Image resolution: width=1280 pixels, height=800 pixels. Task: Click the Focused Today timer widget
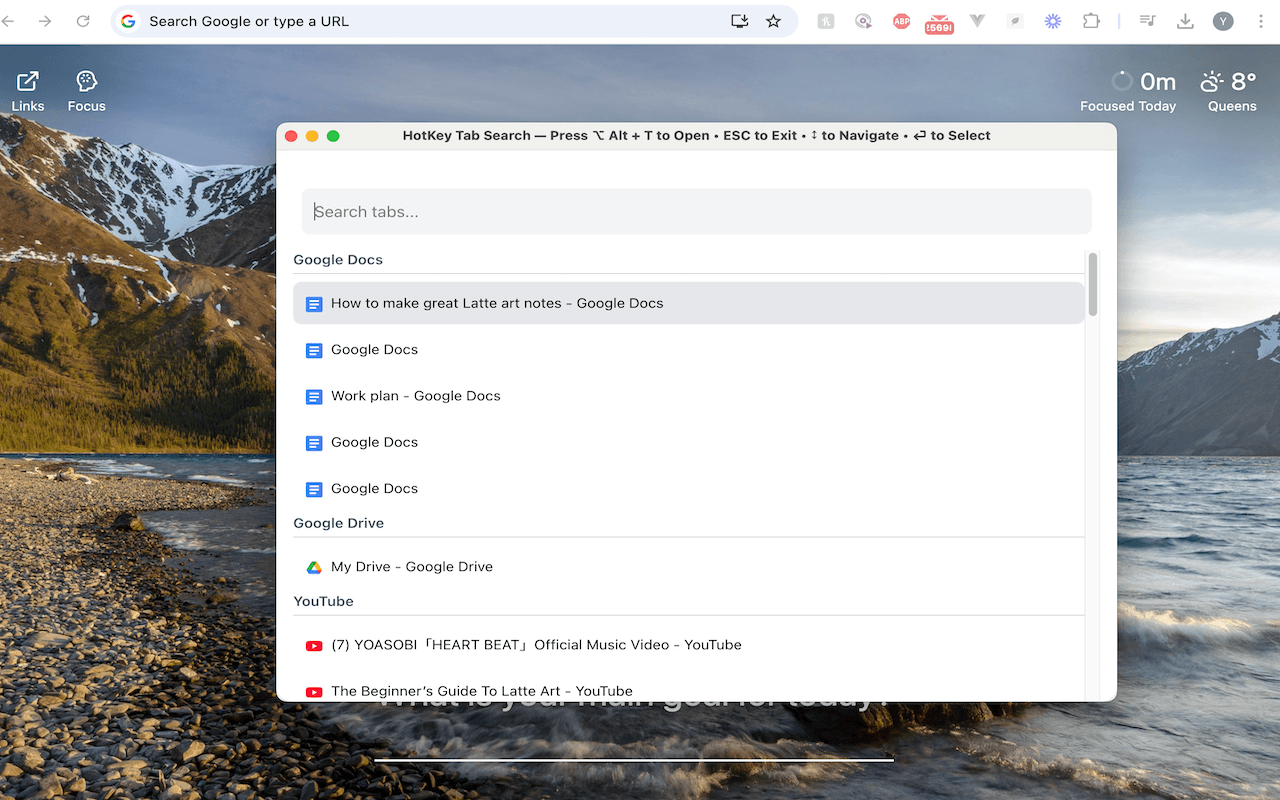[1128, 91]
